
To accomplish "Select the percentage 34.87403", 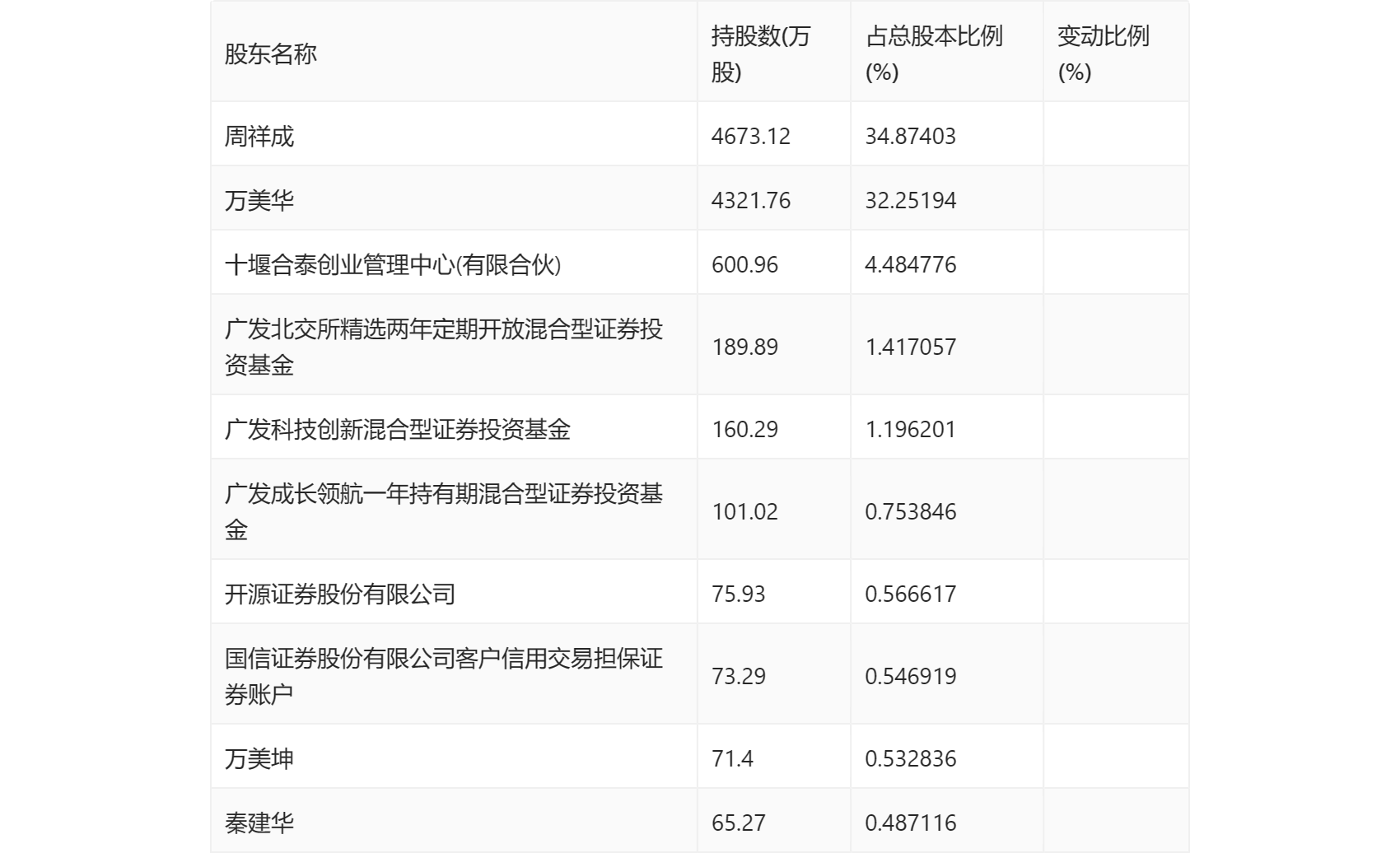I will (x=911, y=136).
